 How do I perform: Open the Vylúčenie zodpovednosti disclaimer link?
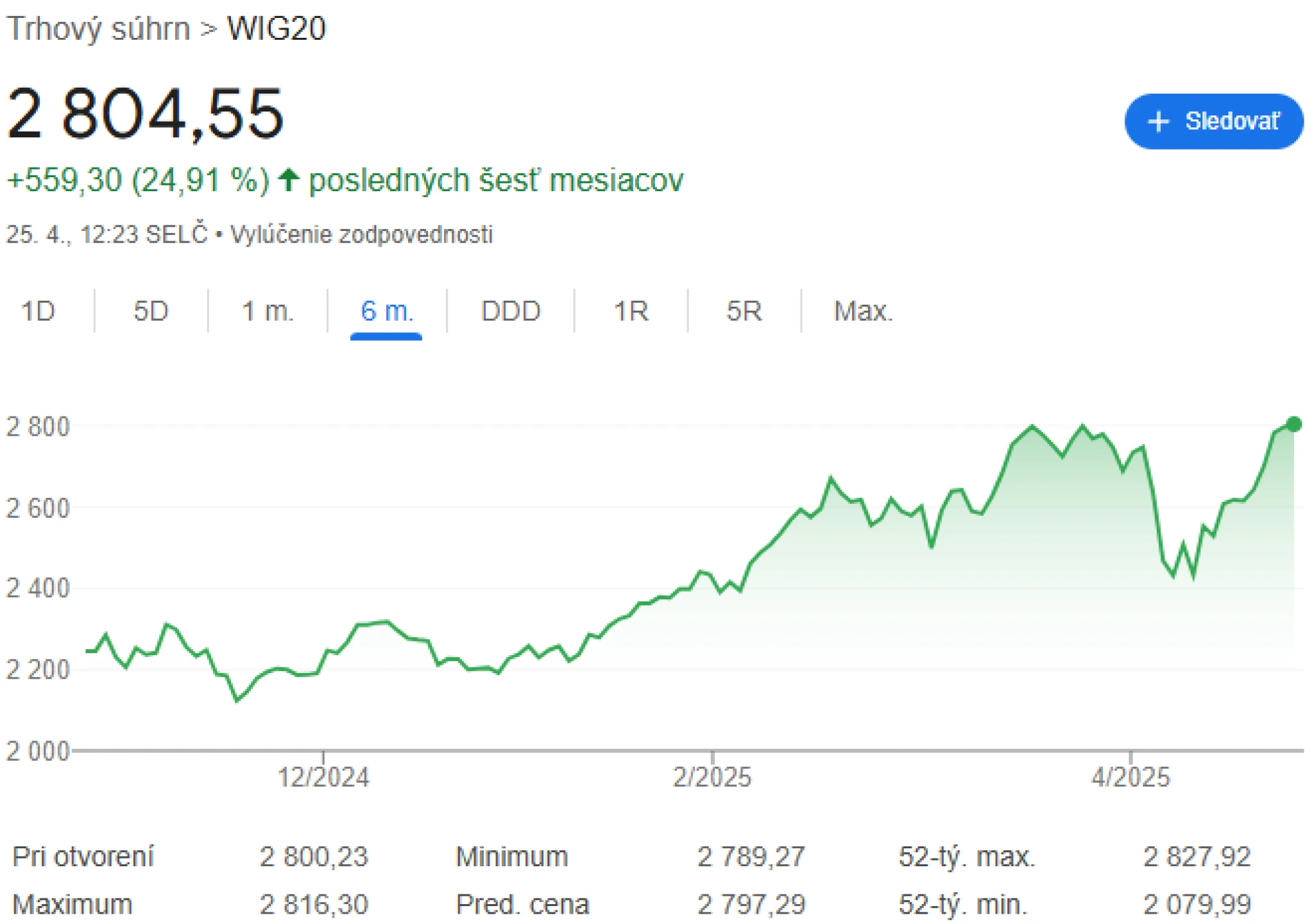[361, 234]
